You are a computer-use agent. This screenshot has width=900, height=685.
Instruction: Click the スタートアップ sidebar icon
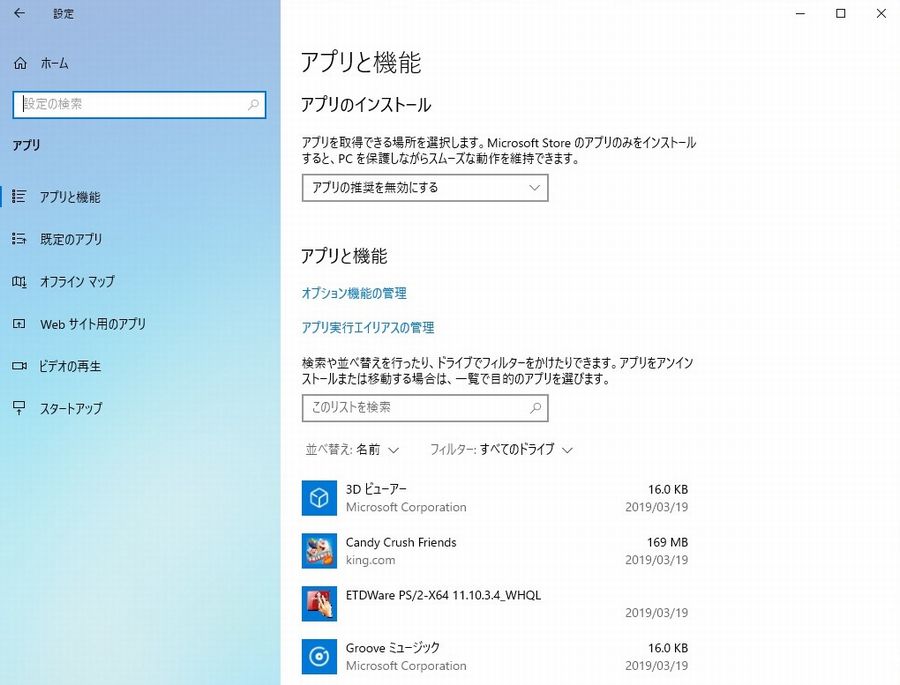click(x=19, y=408)
